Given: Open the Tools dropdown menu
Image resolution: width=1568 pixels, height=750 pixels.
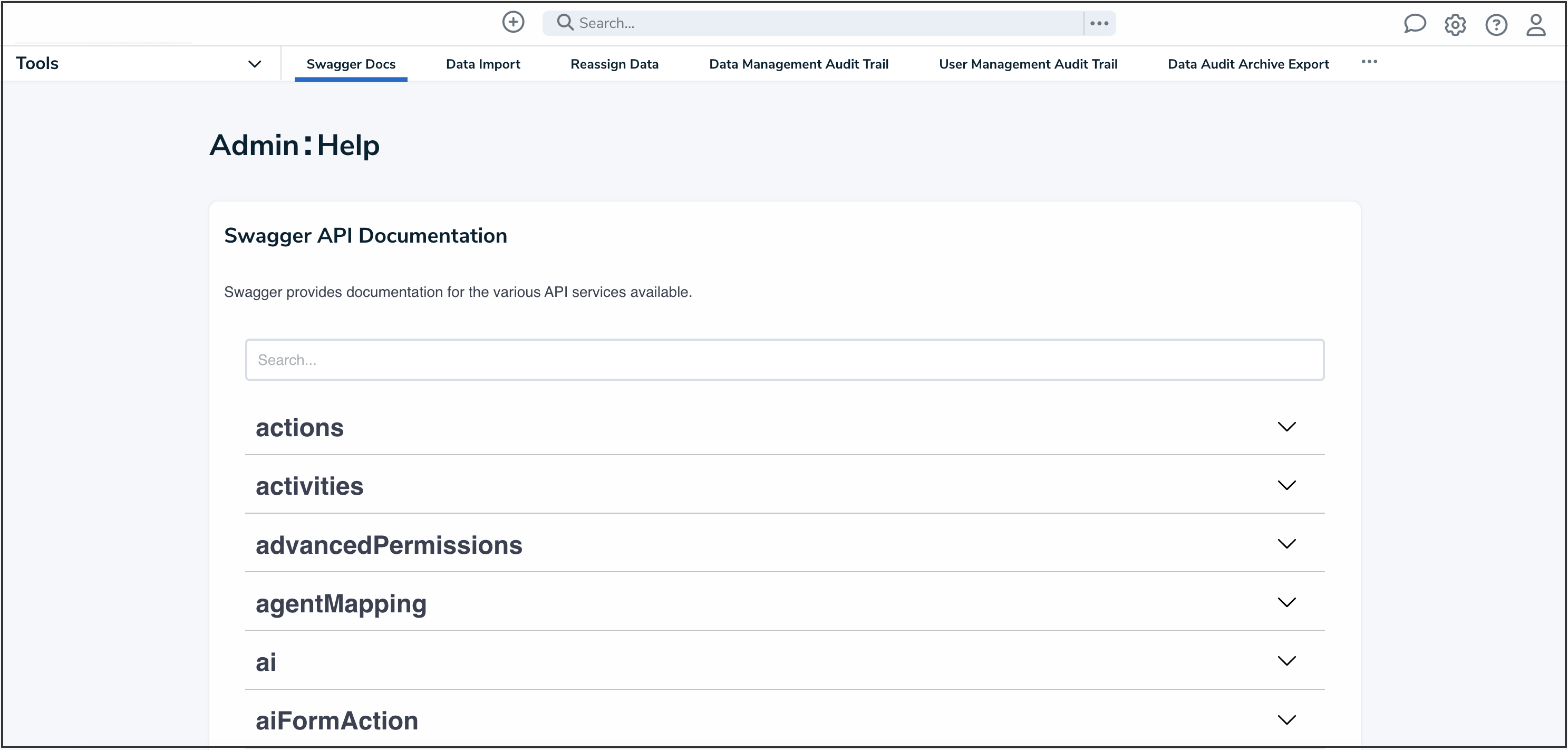Looking at the screenshot, I should coord(254,64).
